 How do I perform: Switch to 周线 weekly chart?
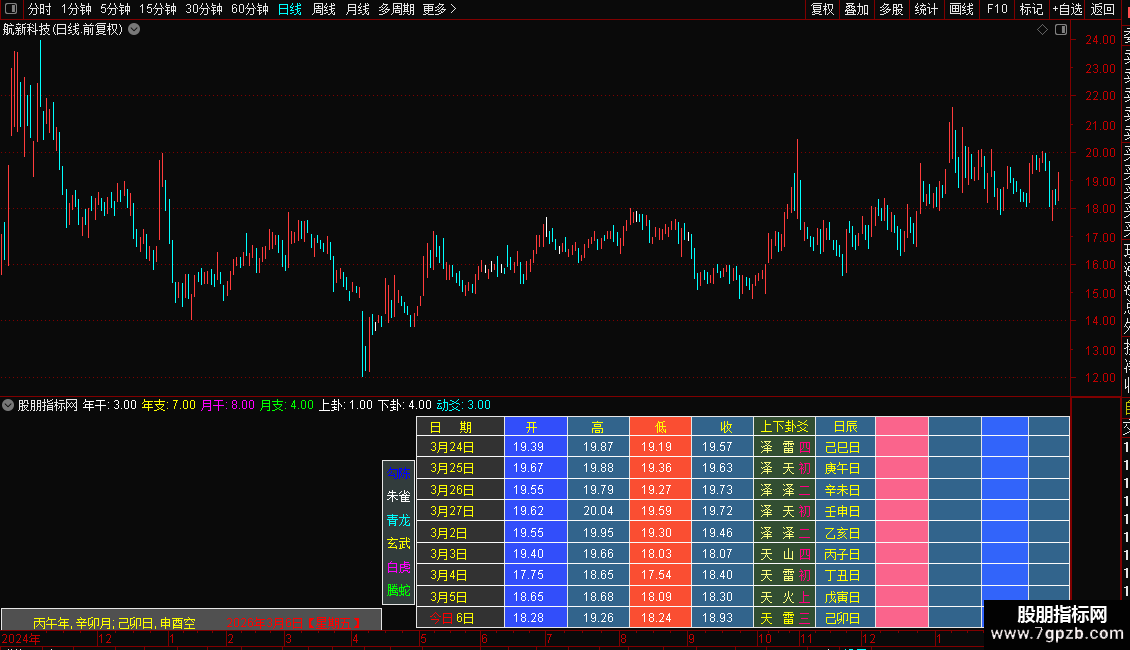tap(324, 9)
